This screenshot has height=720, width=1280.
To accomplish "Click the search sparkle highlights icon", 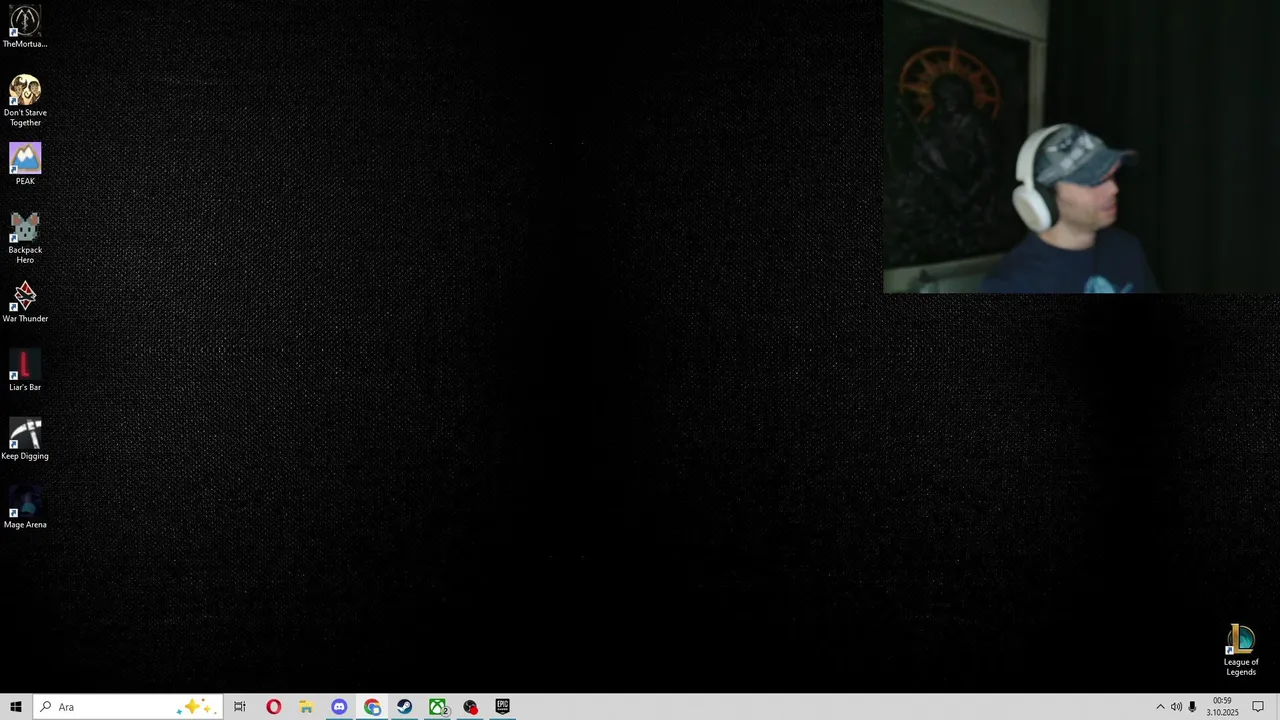I will 195,707.
